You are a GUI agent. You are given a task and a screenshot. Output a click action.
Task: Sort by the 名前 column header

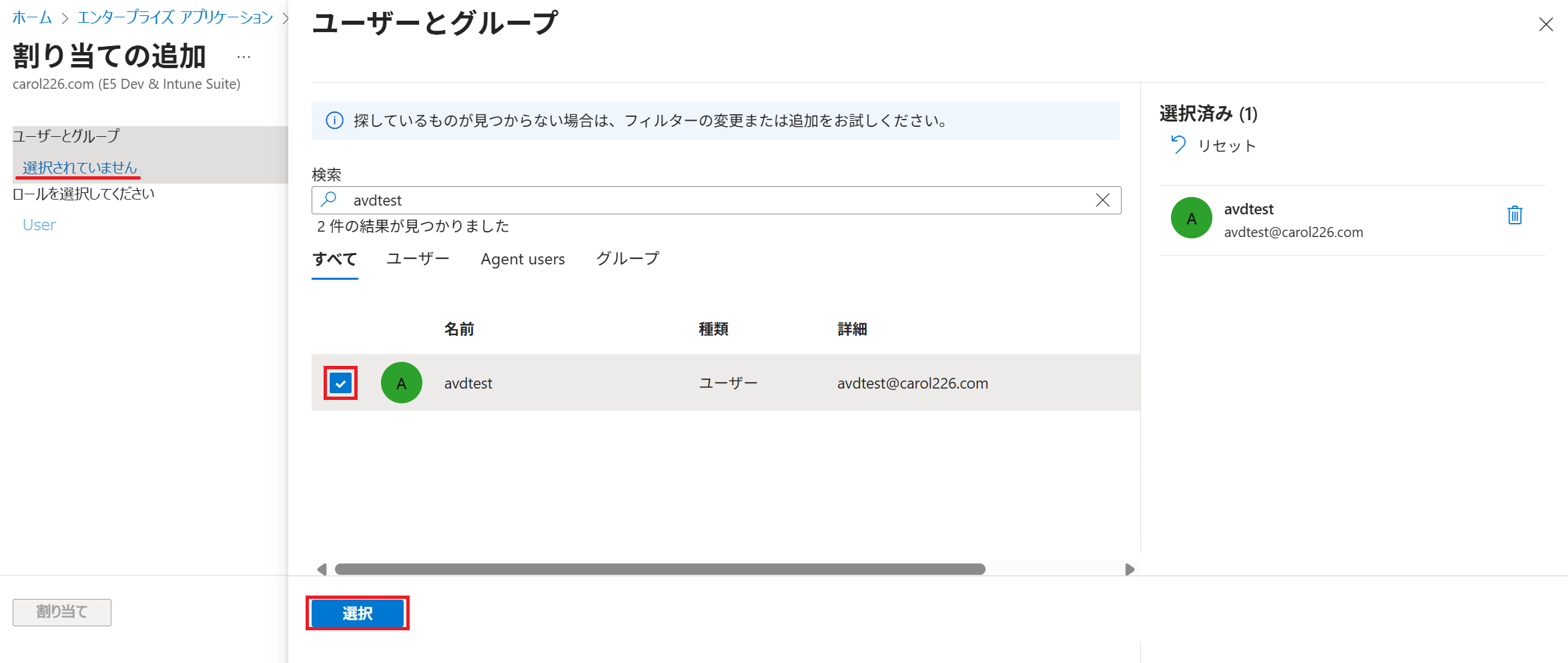(459, 329)
